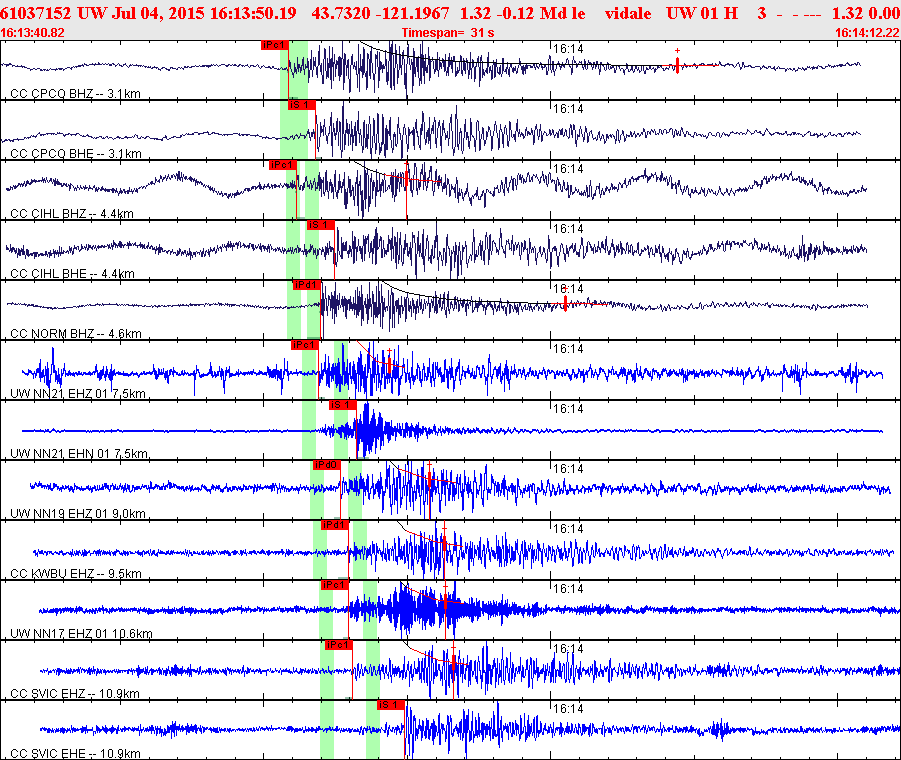Click the iPc1 pick marker on CIHL BHZ
Viewport: 901px width, 760px height.
pos(283,165)
